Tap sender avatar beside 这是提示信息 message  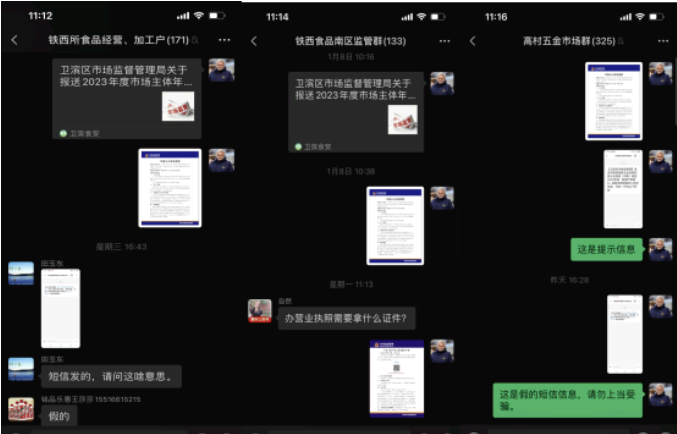coord(660,249)
